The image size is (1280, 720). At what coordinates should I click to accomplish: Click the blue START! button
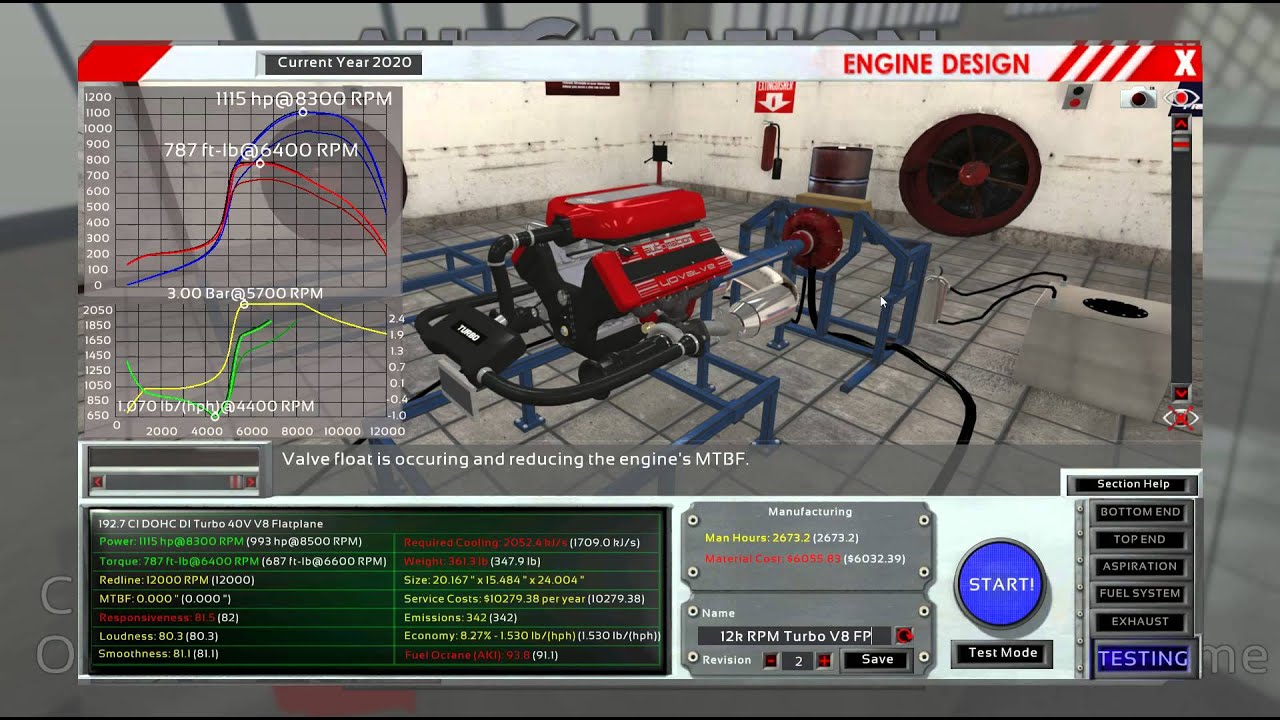click(1001, 585)
